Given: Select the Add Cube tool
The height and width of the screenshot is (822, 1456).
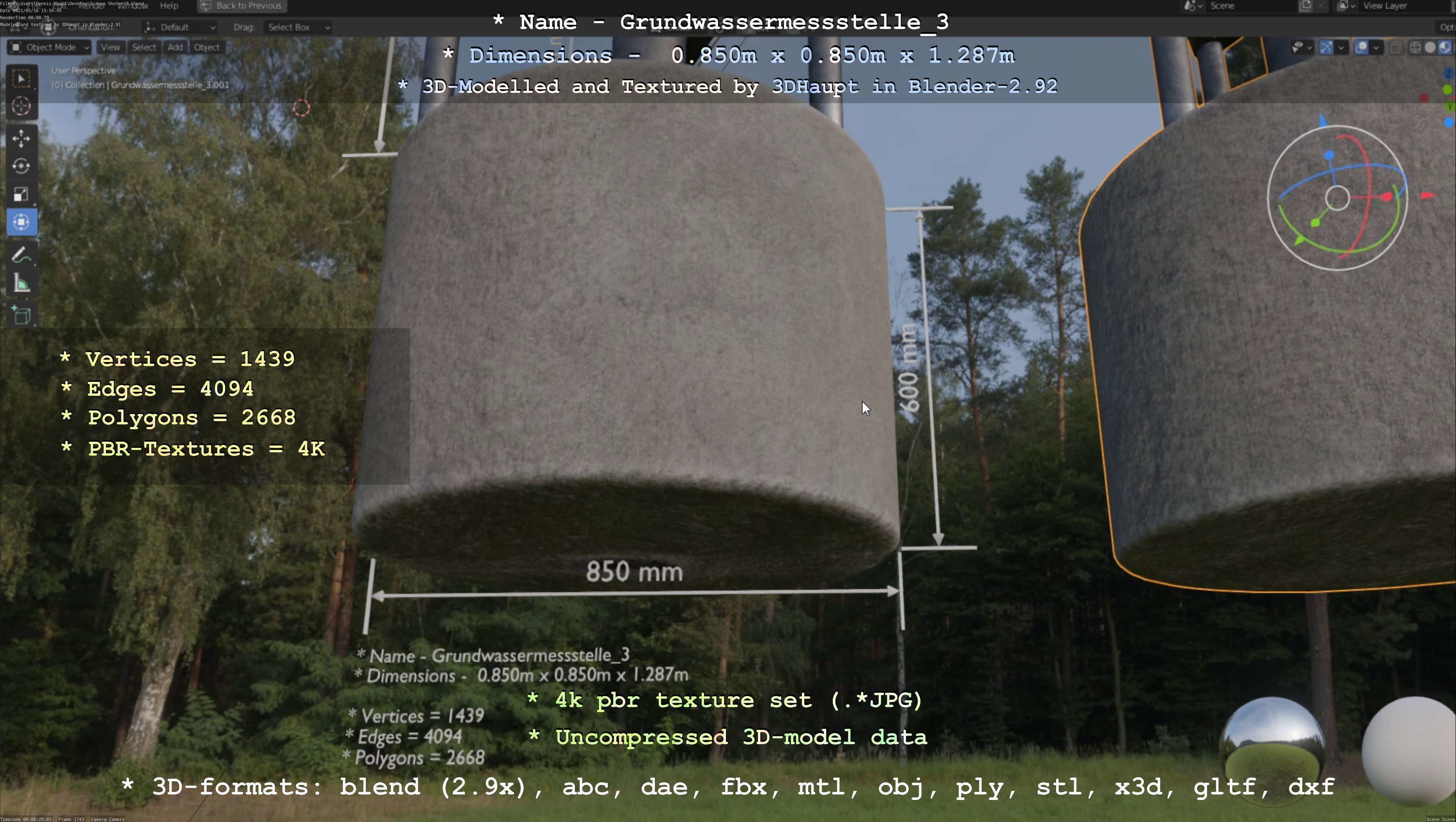Looking at the screenshot, I should (x=21, y=315).
